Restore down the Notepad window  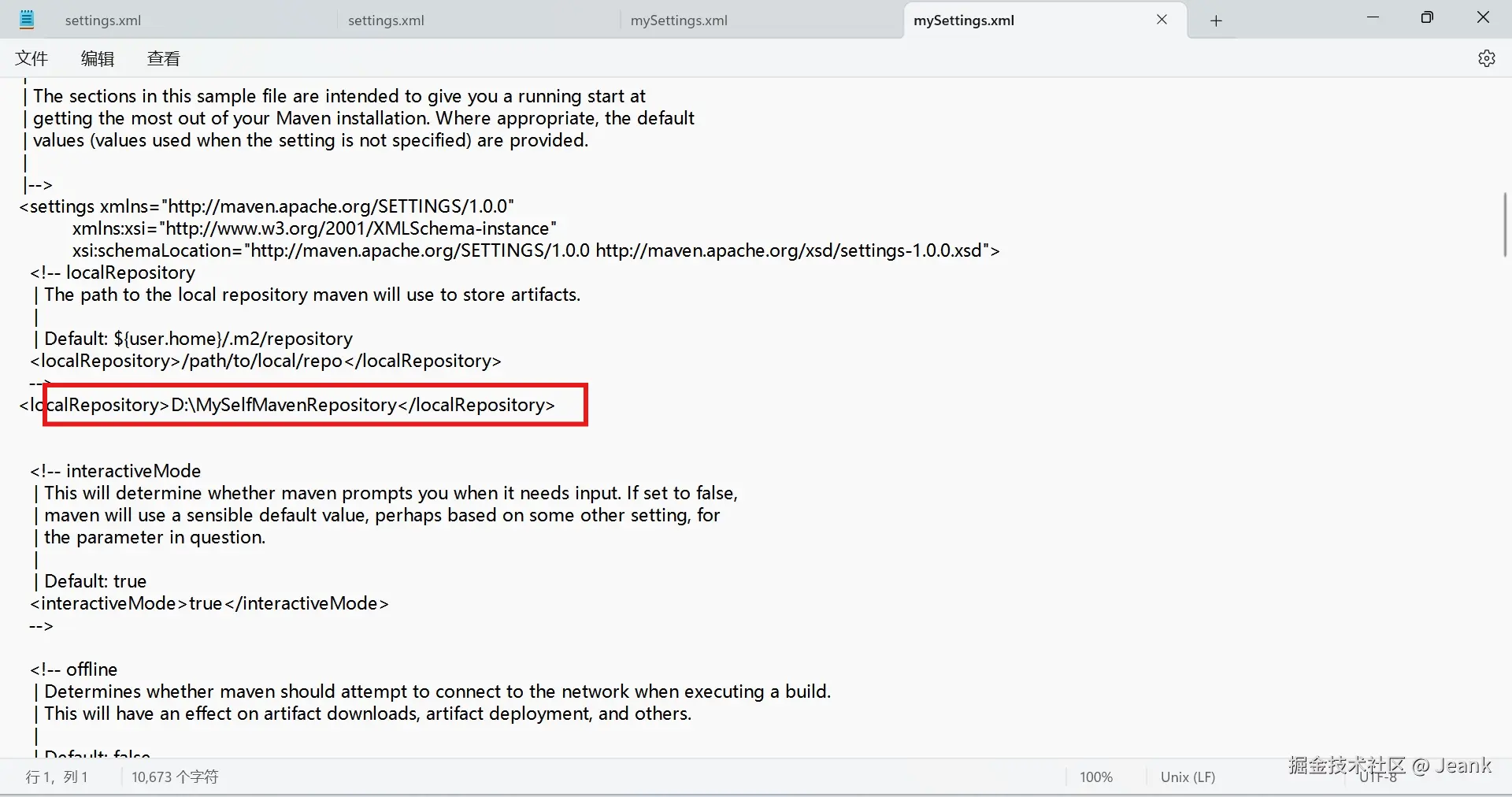coord(1427,17)
